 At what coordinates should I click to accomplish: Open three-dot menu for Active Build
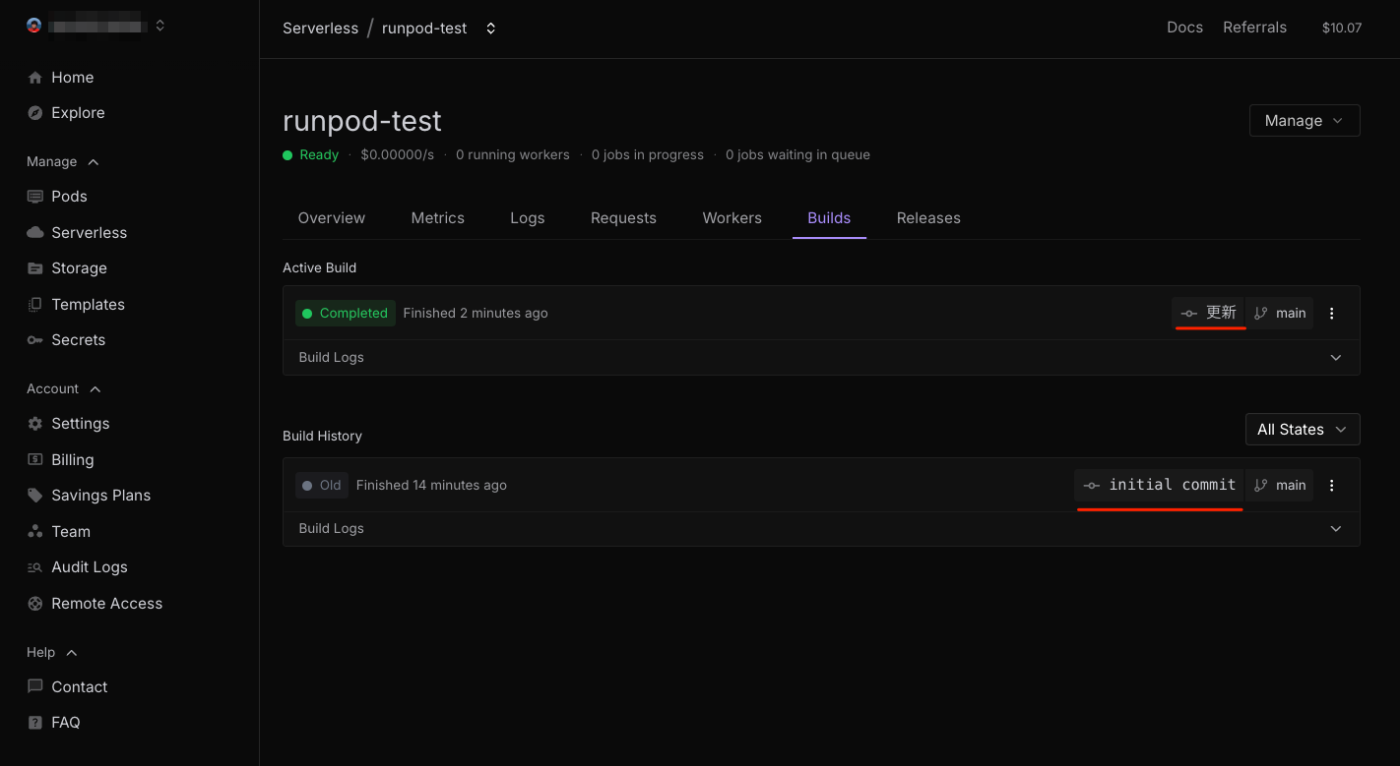click(1331, 313)
